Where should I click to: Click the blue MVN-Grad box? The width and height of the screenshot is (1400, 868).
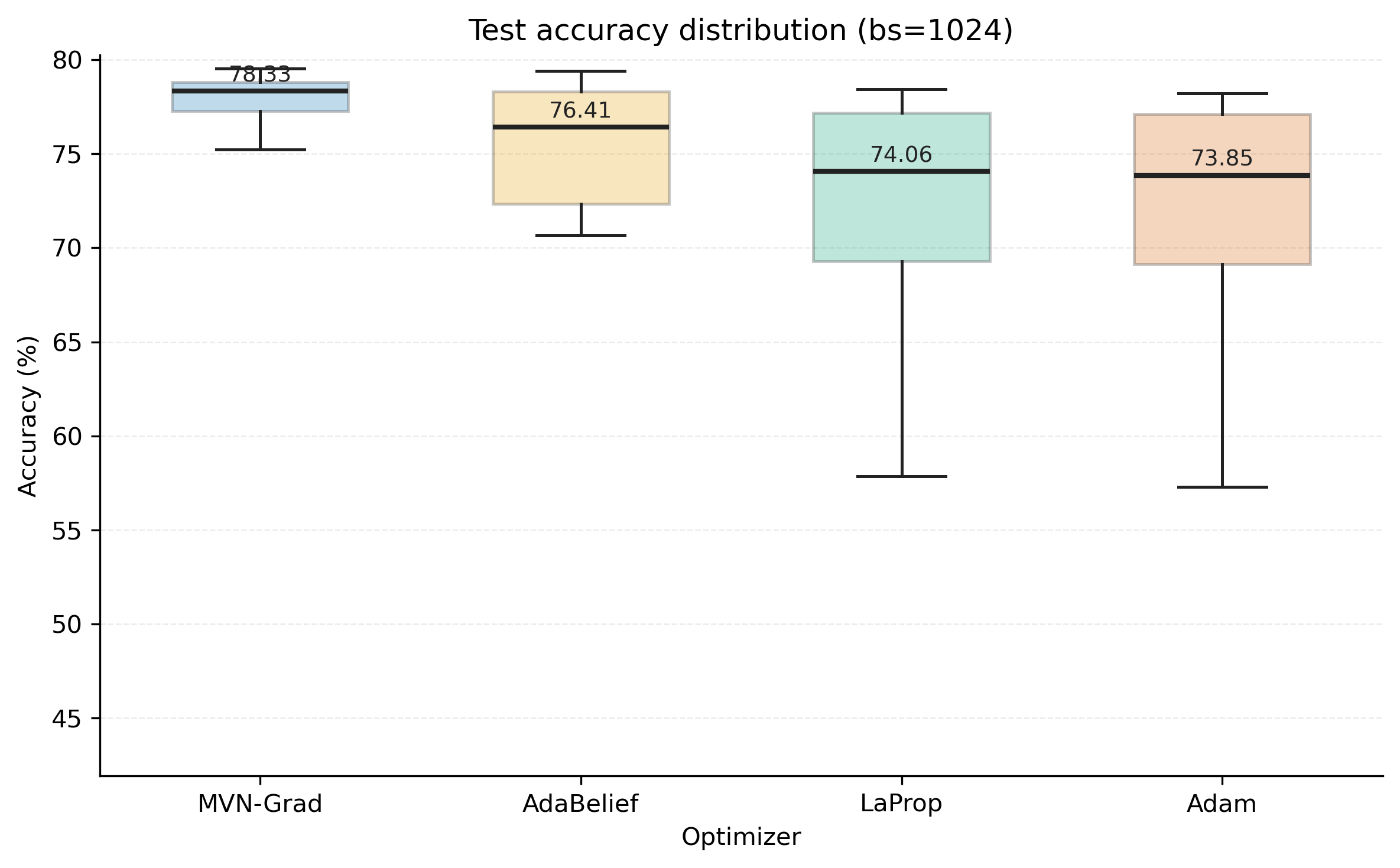[x=260, y=102]
